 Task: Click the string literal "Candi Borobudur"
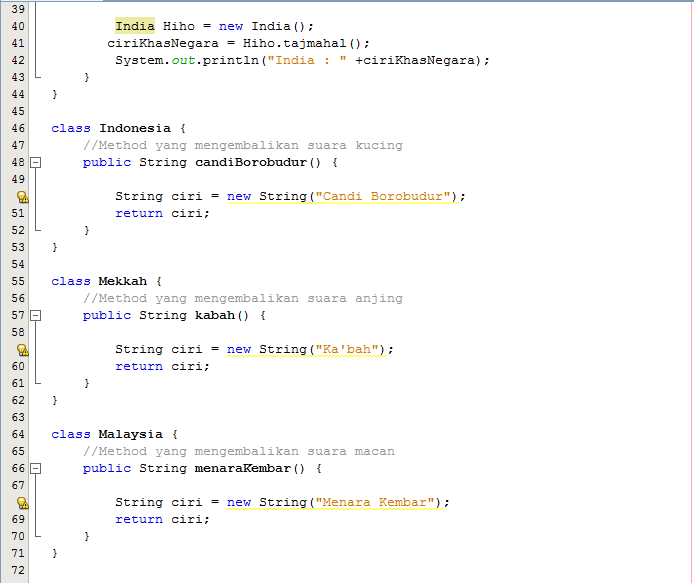tap(383, 196)
